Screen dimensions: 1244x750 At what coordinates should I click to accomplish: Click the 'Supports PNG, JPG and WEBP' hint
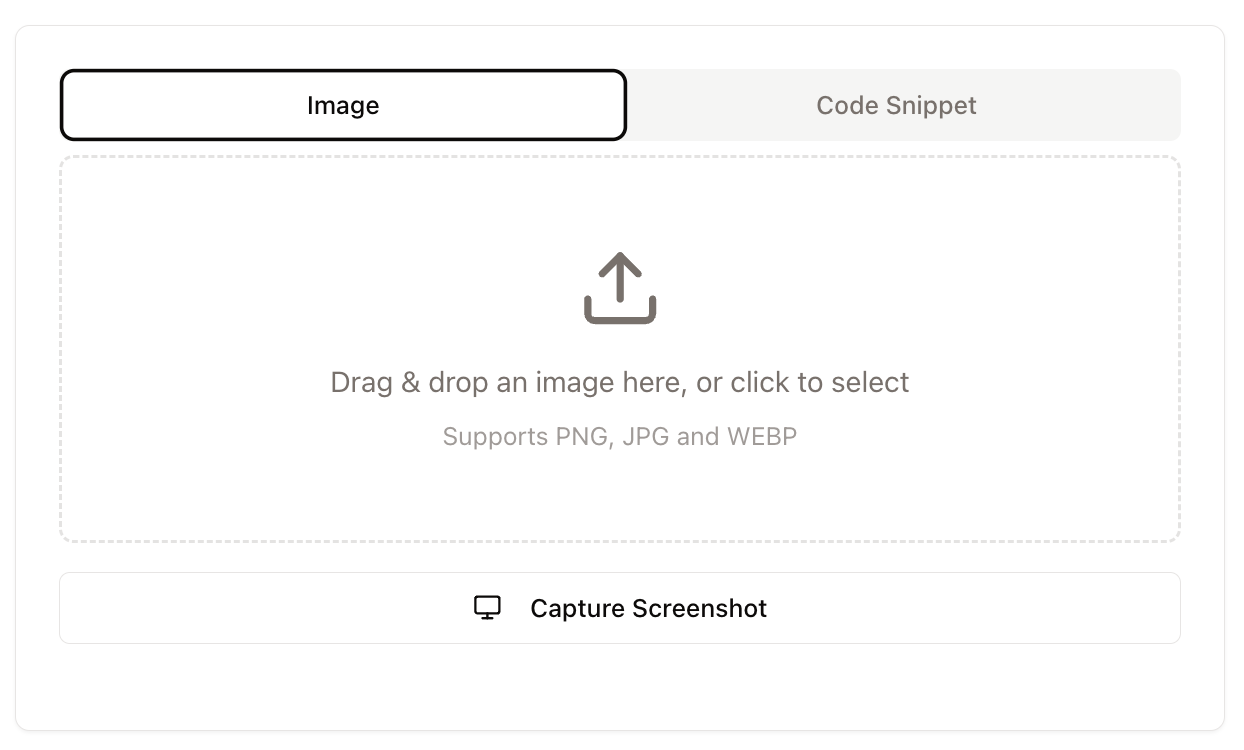620,437
